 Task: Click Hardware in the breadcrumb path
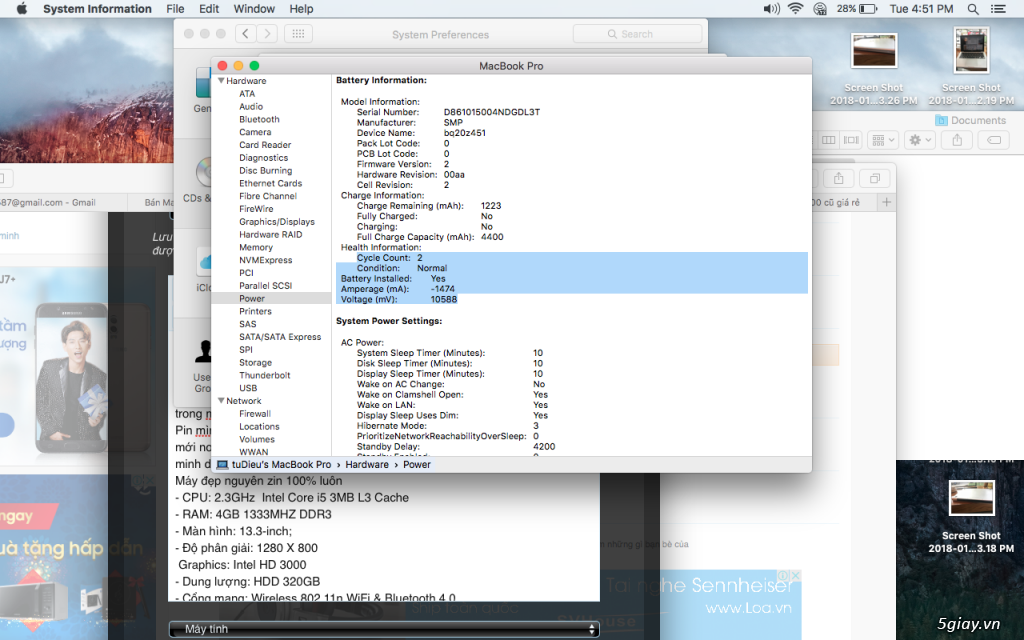(367, 464)
